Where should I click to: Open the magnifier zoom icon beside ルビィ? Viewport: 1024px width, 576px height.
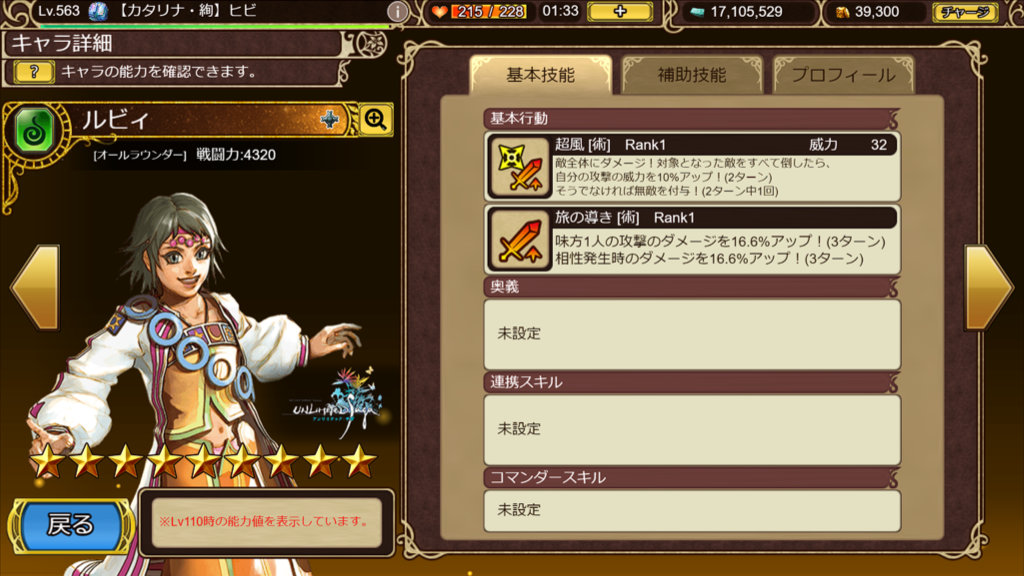tap(376, 120)
